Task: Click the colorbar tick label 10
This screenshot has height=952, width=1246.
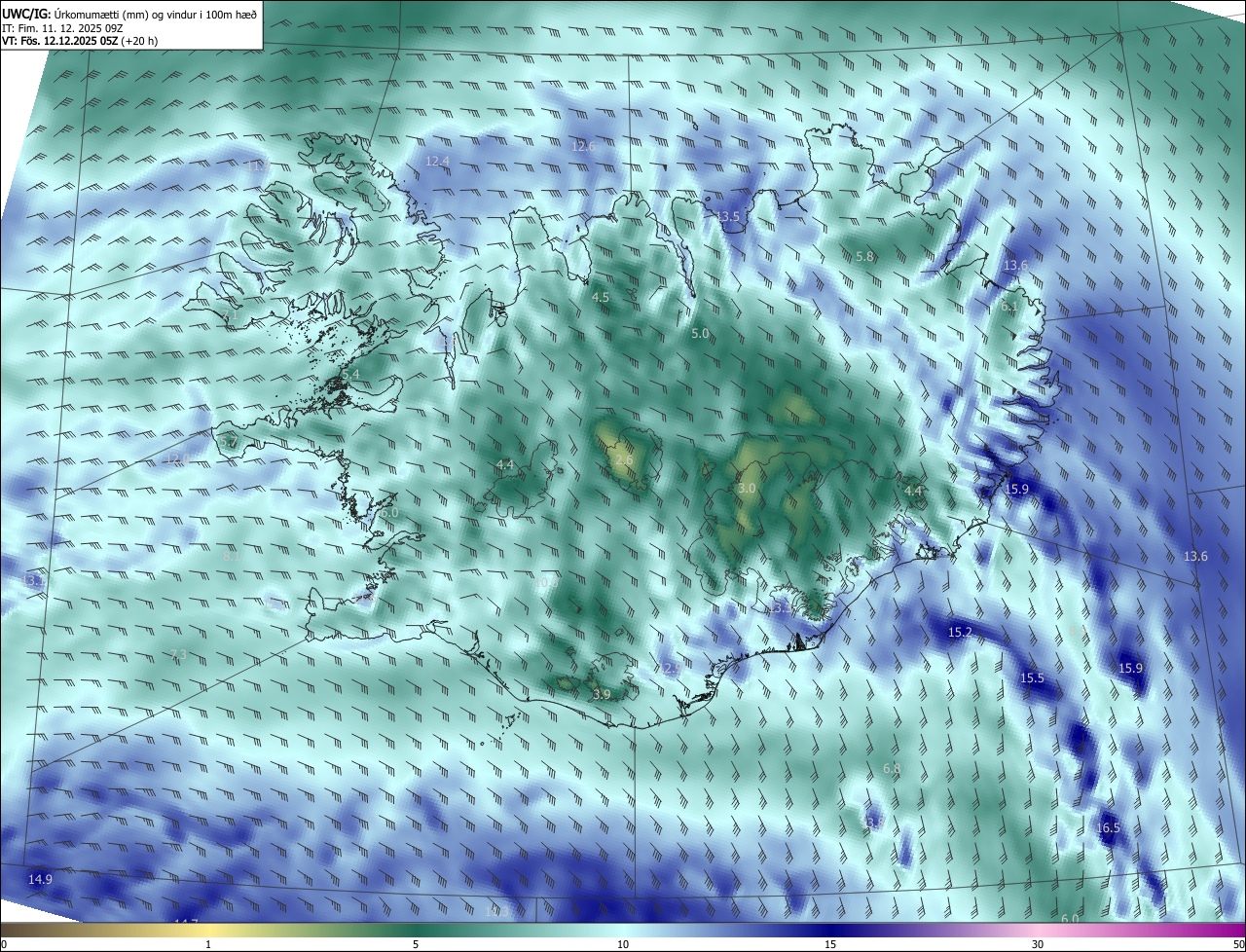Action: pyautogui.click(x=623, y=945)
